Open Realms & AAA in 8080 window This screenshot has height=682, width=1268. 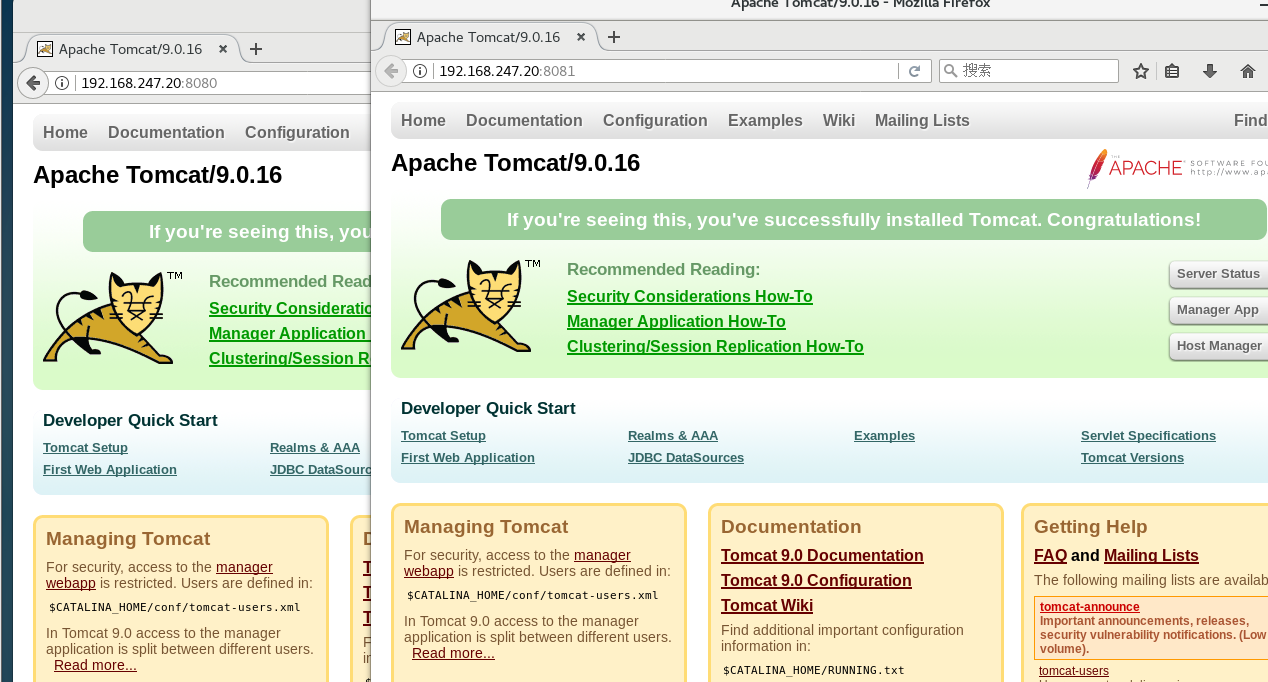(x=315, y=447)
